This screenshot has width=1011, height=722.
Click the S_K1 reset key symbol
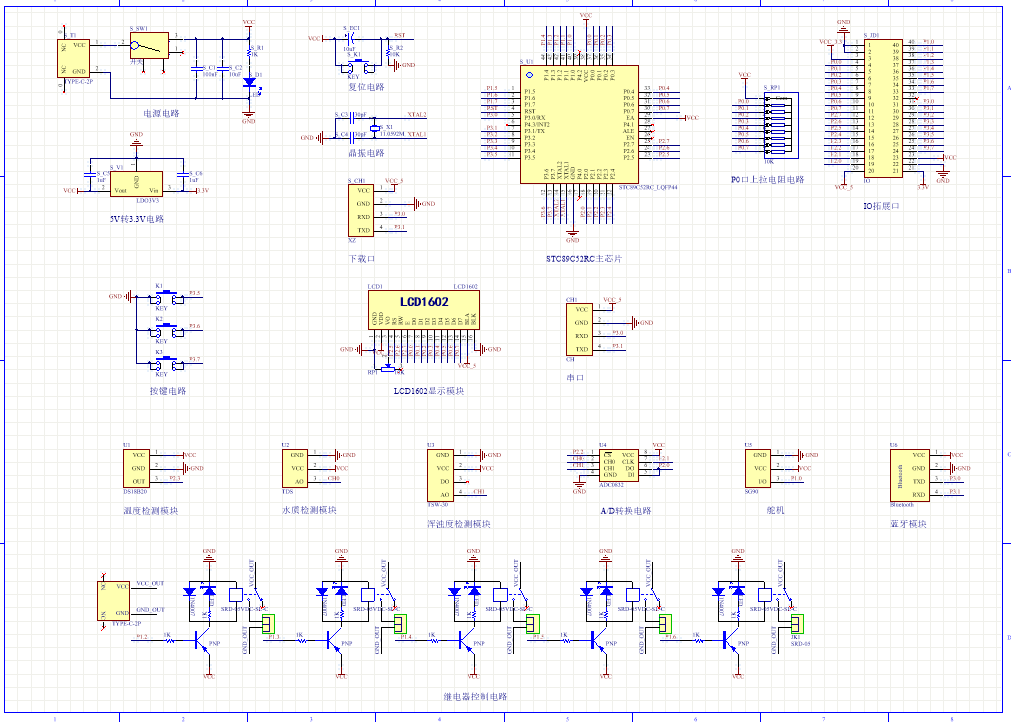(353, 63)
